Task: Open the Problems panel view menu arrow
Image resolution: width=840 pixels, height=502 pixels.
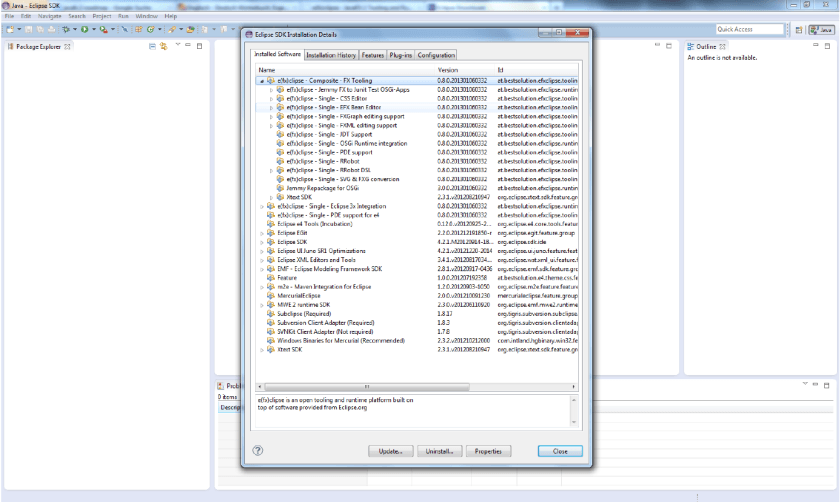Action: 805,384
